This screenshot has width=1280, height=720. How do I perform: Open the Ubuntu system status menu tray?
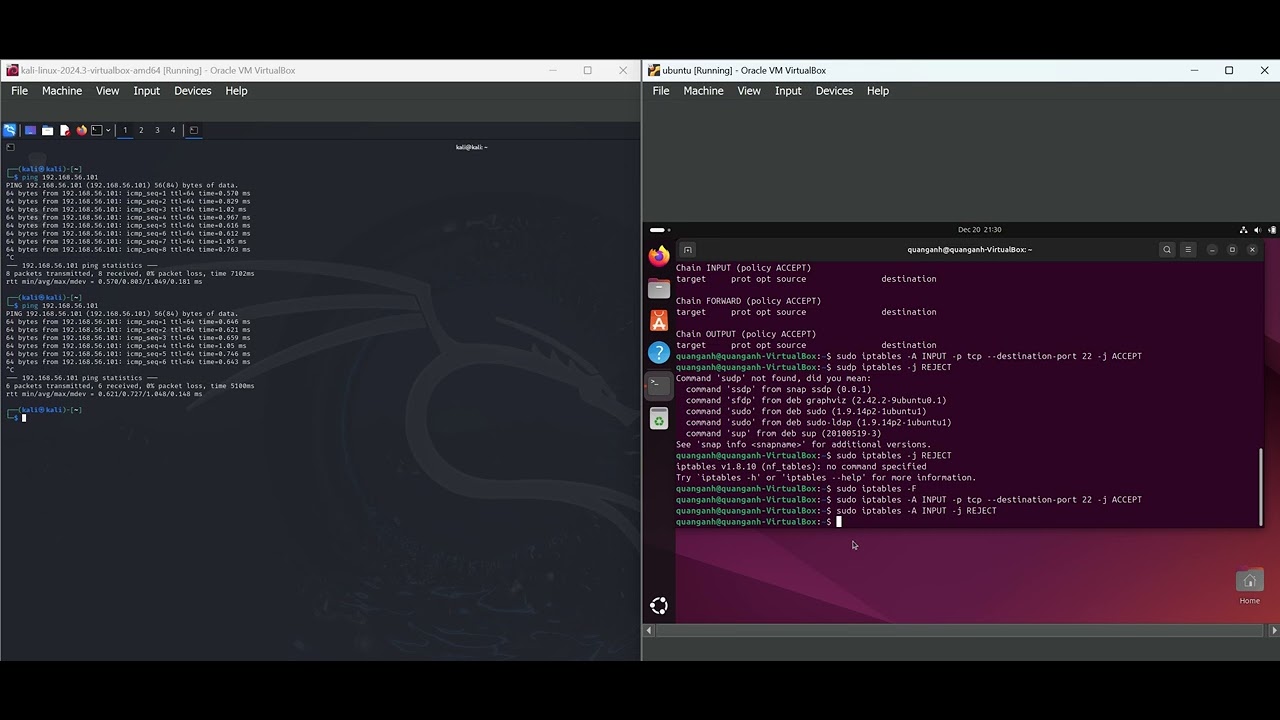coord(1257,230)
